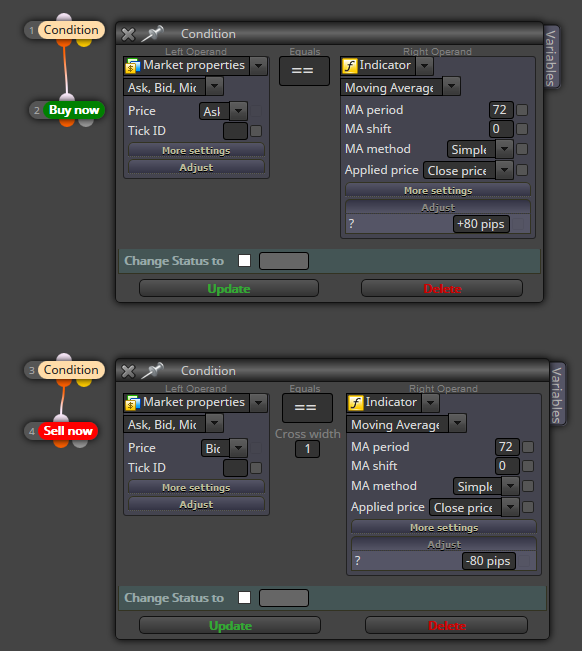Viewport: 582px width, 651px height.
Task: Click yellow output connector of Condition 1
Action: coord(84,42)
